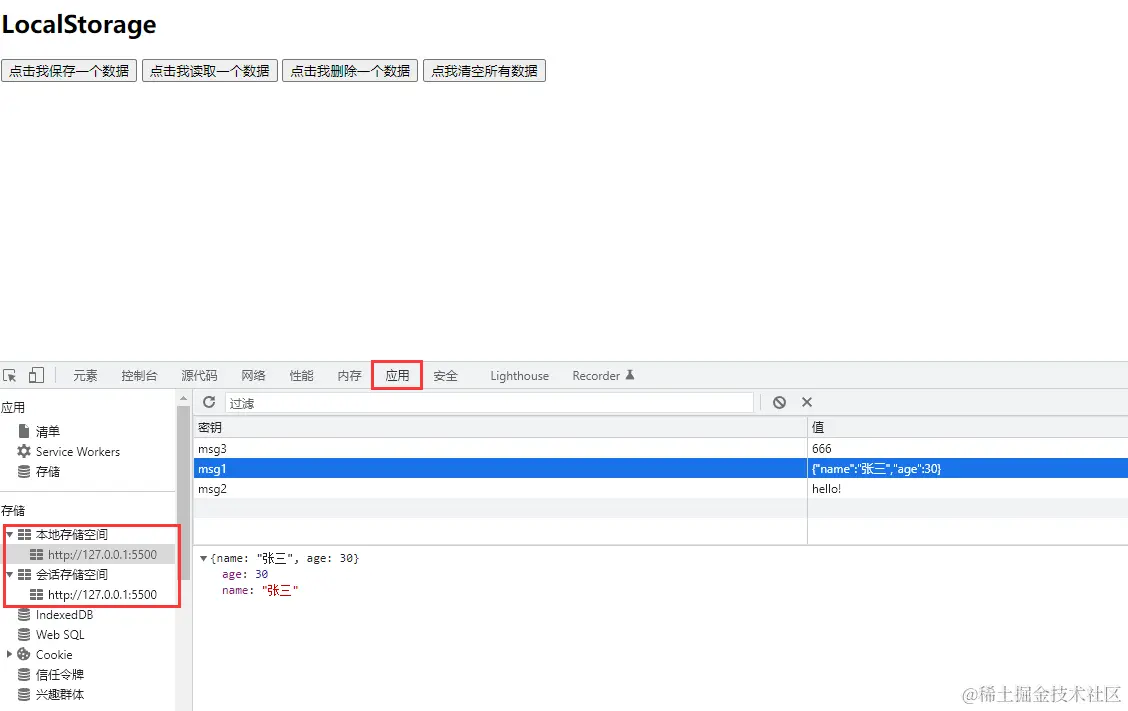Viewport: 1128px width, 711px height.
Task: Click the clear all storage icon
Action: [779, 402]
